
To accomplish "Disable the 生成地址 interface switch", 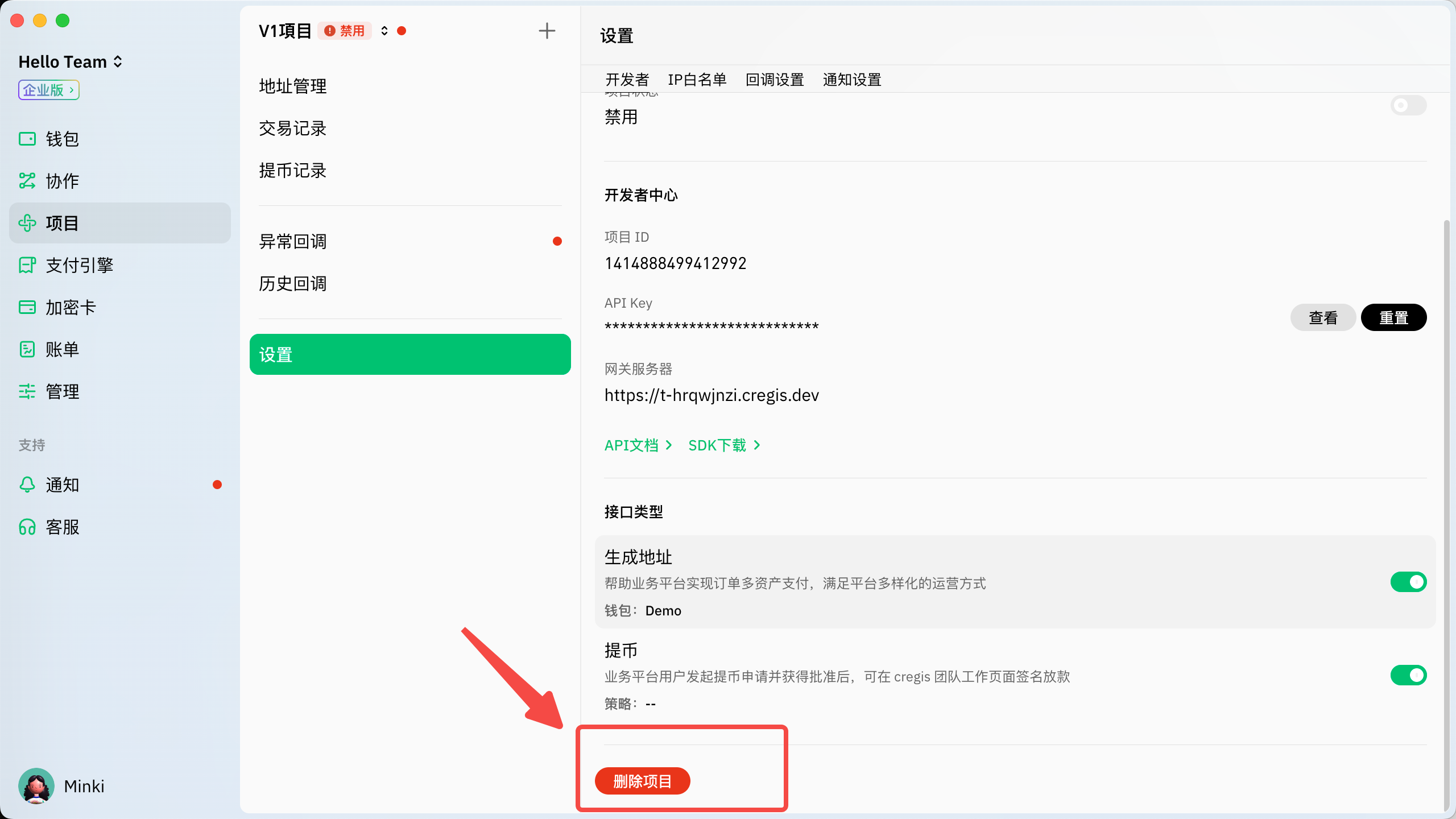I will point(1408,582).
